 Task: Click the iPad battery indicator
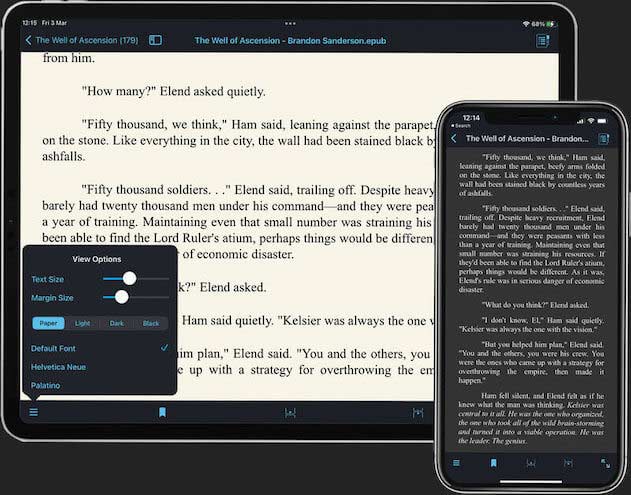point(551,24)
